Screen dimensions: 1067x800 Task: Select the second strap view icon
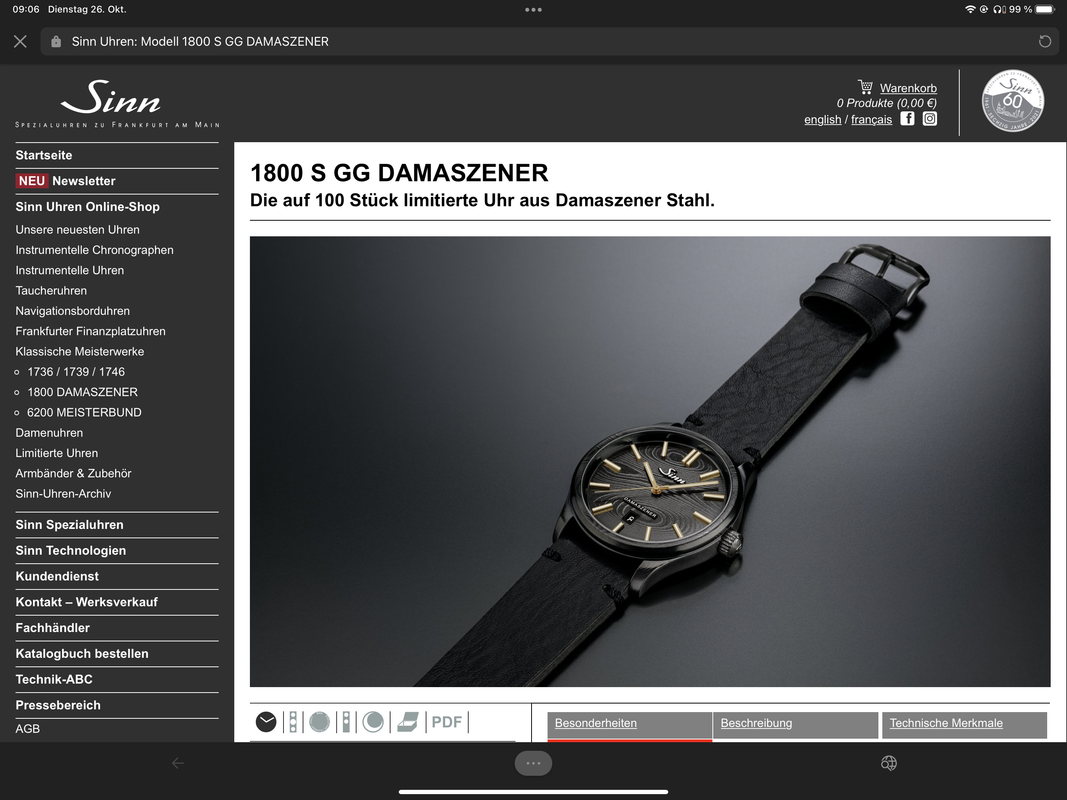(346, 722)
